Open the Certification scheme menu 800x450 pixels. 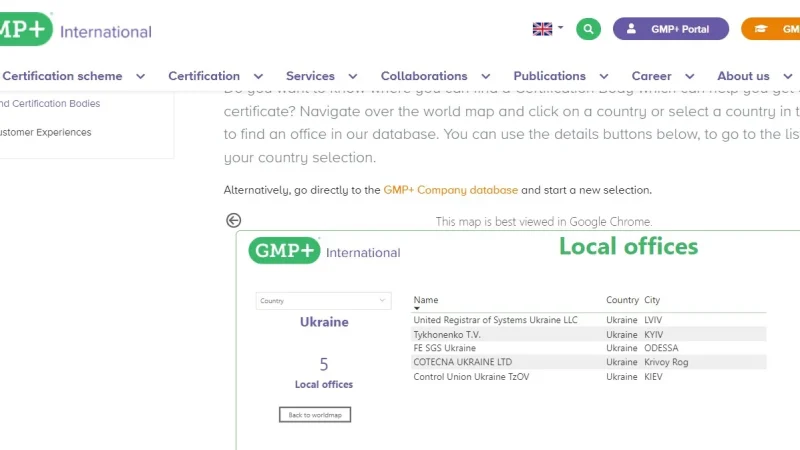click(x=62, y=76)
